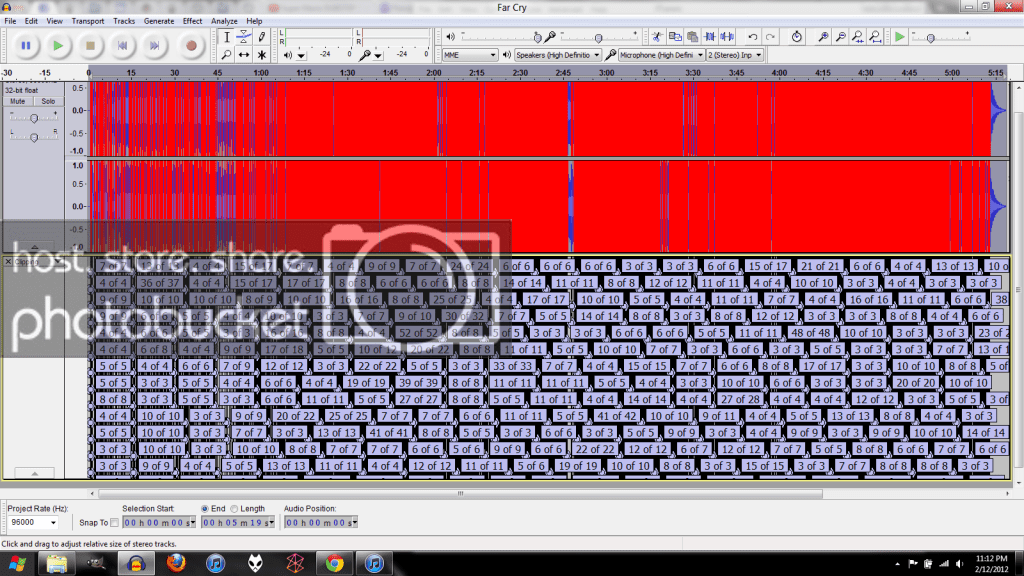1024x576 pixels.
Task: Open Google Chrome from the taskbar
Action: (x=334, y=564)
